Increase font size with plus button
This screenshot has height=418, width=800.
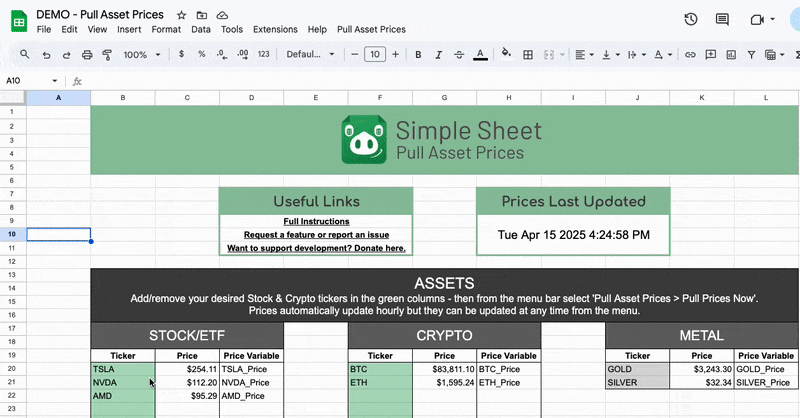tap(395, 54)
